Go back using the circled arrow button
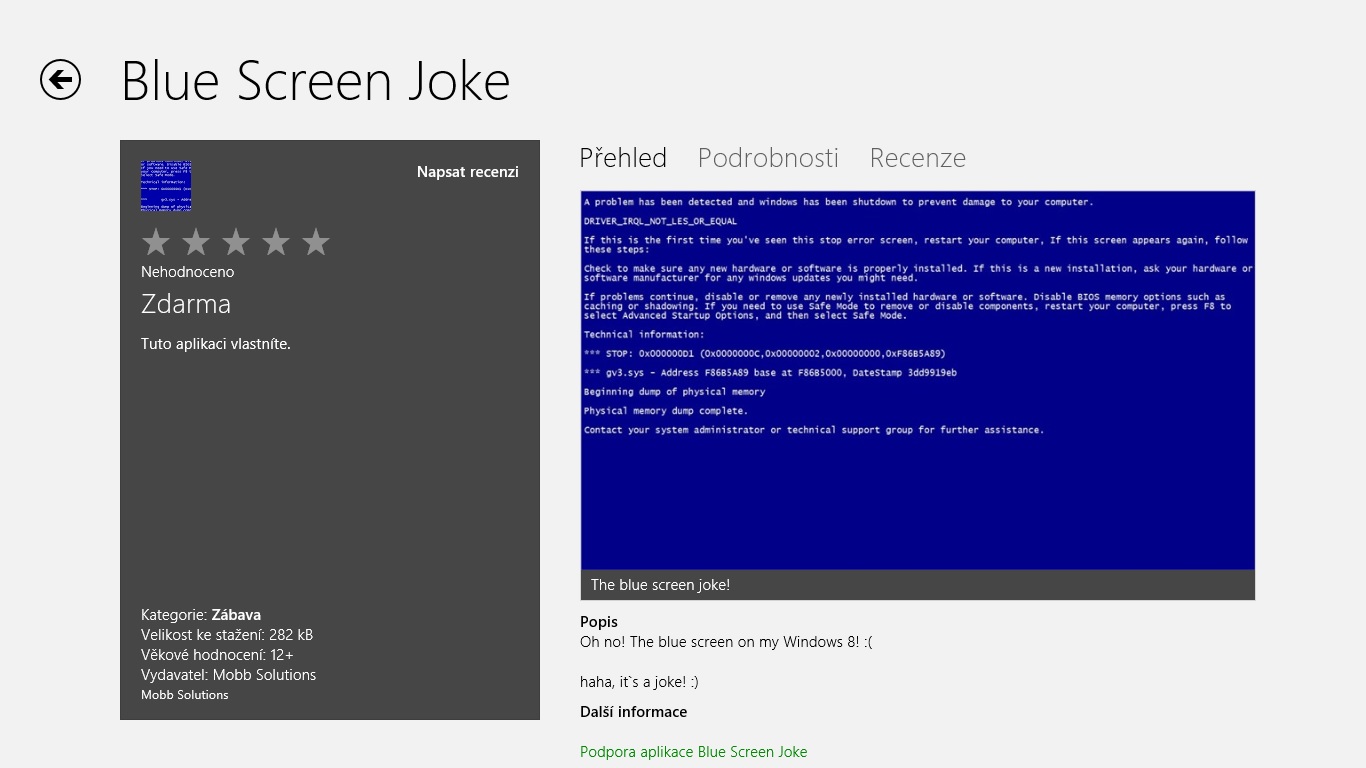The image size is (1366, 768). [60, 80]
